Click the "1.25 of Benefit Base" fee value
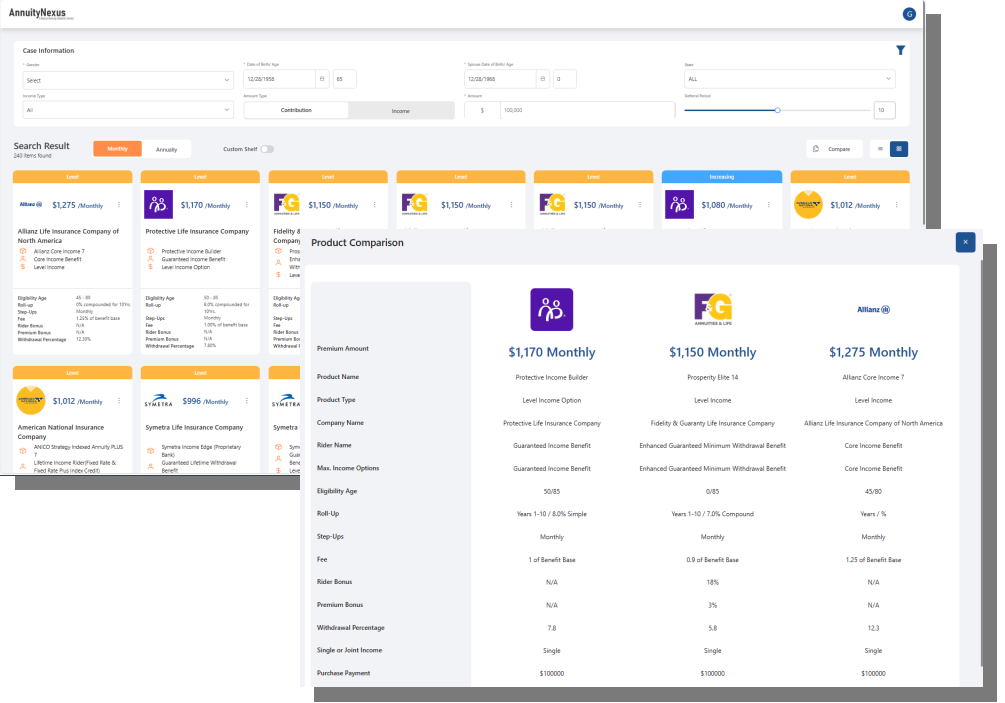The width and height of the screenshot is (1005, 703). (x=874, y=560)
